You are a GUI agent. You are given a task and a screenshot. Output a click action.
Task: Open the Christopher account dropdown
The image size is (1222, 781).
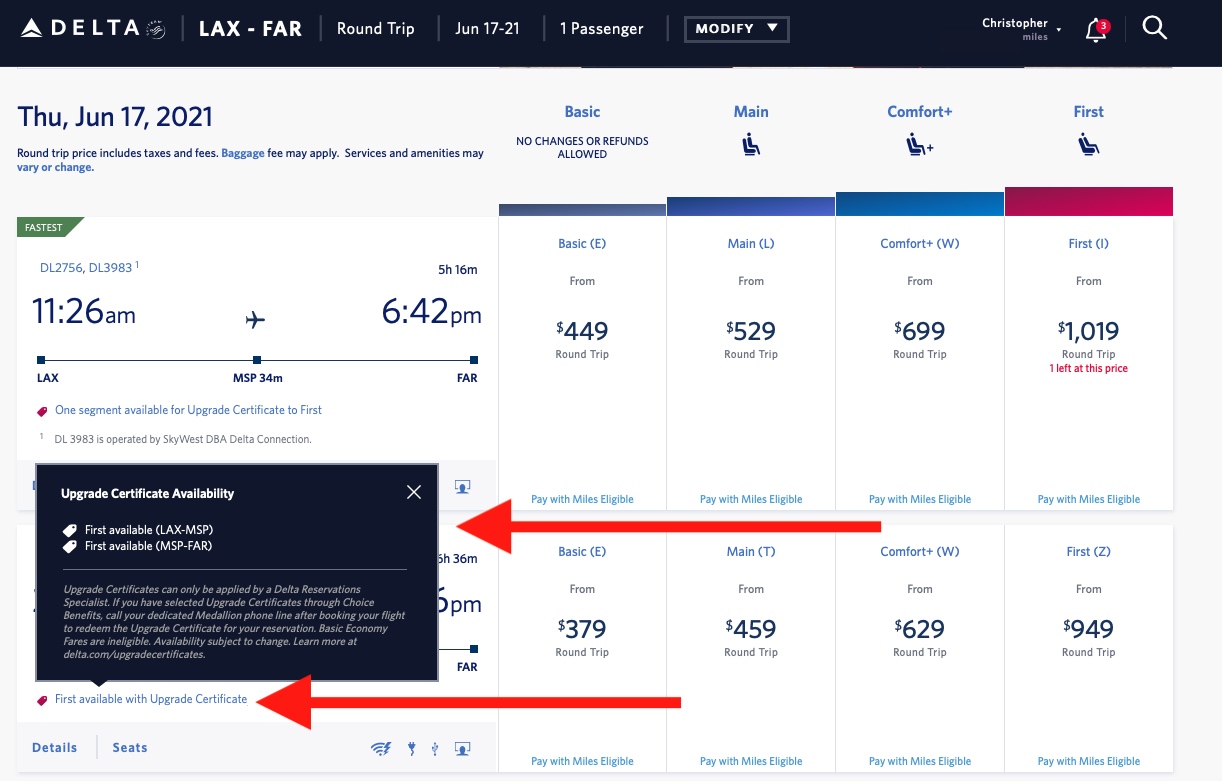pyautogui.click(x=1022, y=29)
